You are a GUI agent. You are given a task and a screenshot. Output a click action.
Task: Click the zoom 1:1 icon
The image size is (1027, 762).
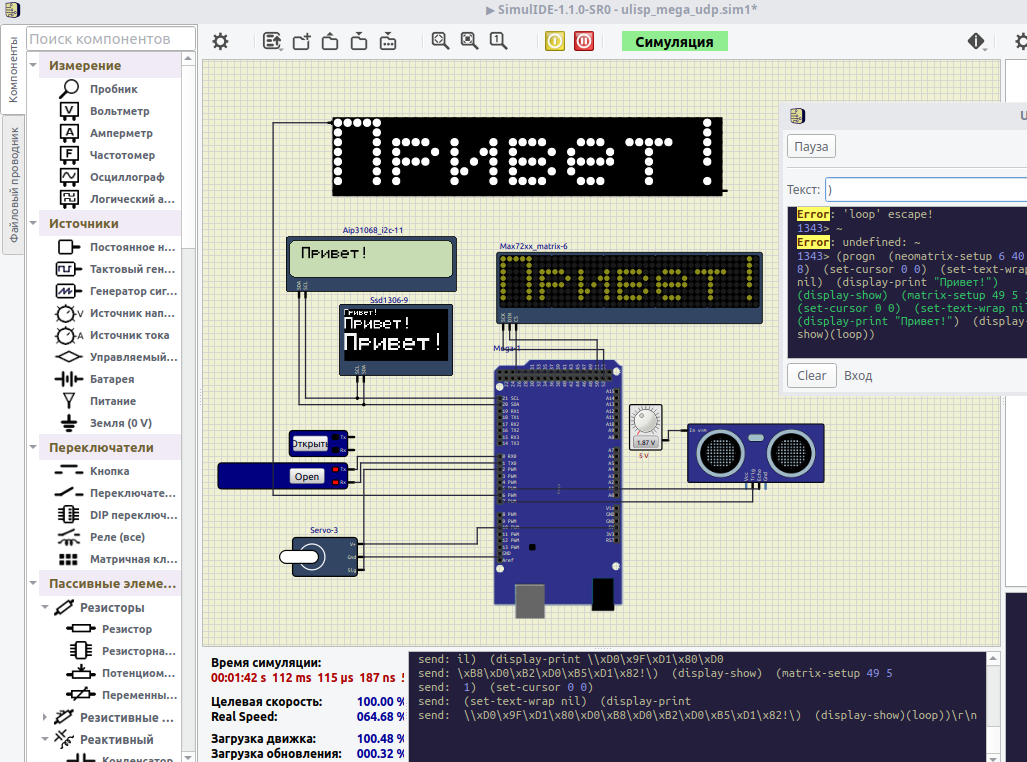(x=498, y=41)
